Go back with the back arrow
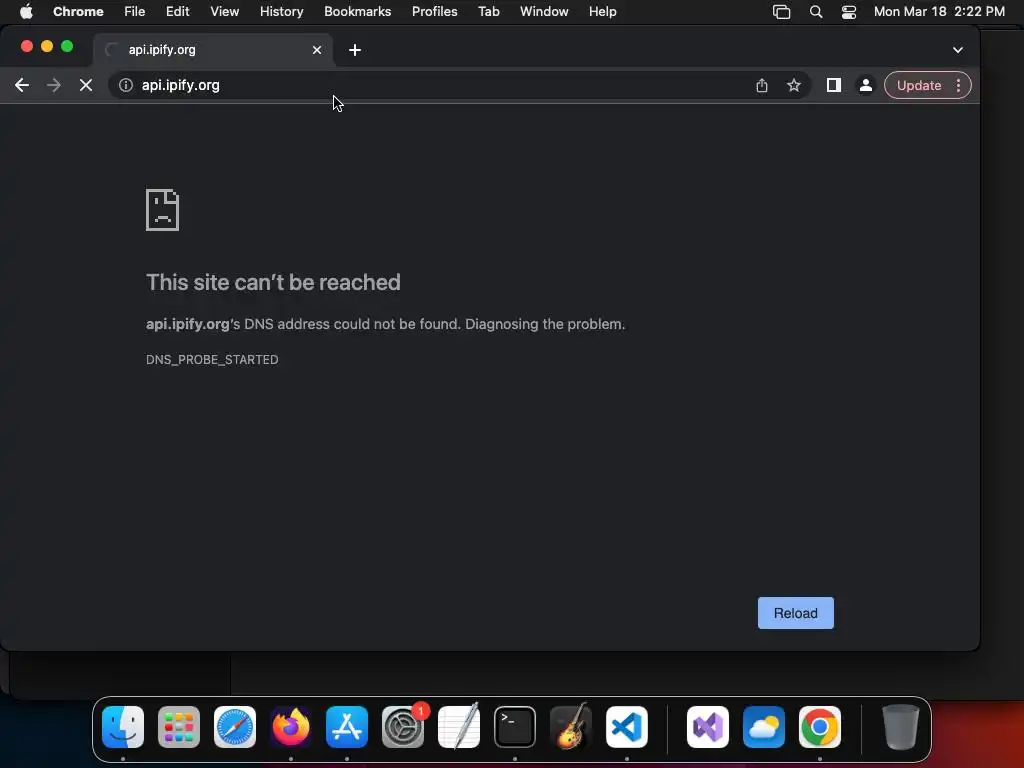This screenshot has height=768, width=1024. (x=22, y=86)
